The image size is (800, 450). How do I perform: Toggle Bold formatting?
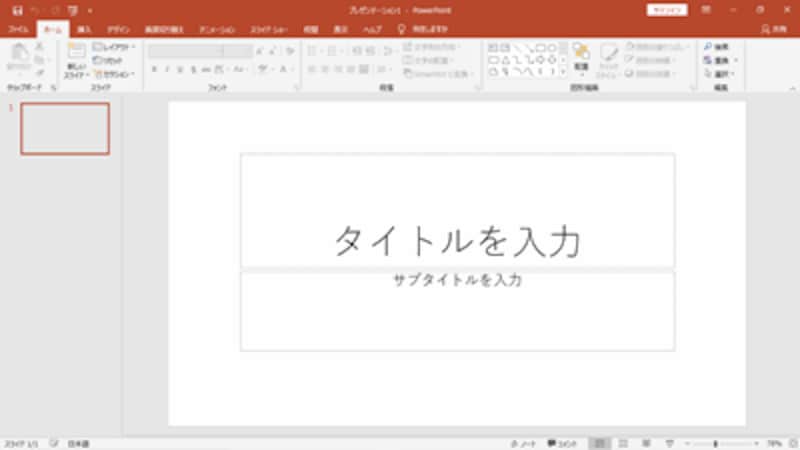pyautogui.click(x=154, y=69)
